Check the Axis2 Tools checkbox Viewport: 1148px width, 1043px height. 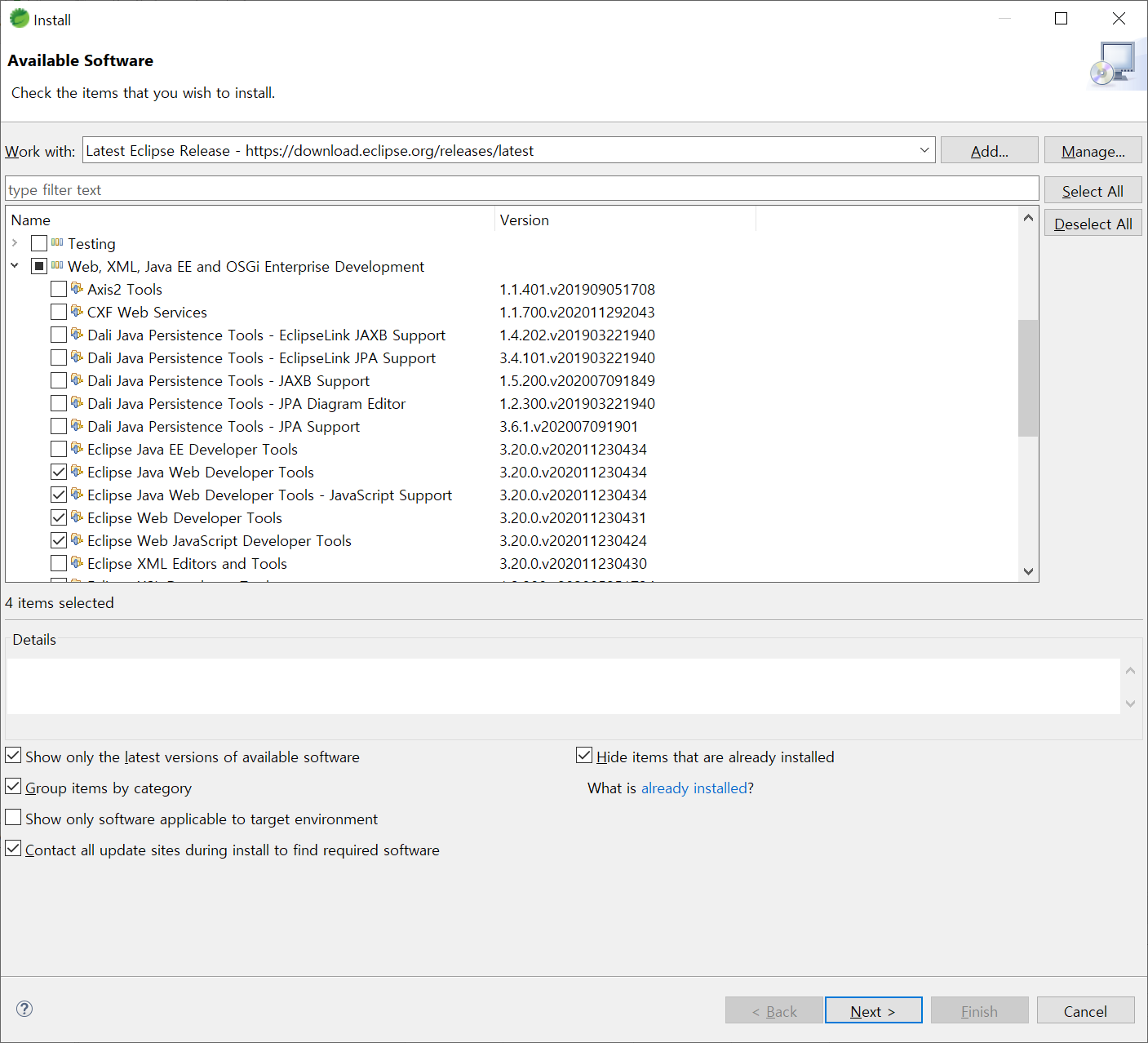click(x=59, y=289)
